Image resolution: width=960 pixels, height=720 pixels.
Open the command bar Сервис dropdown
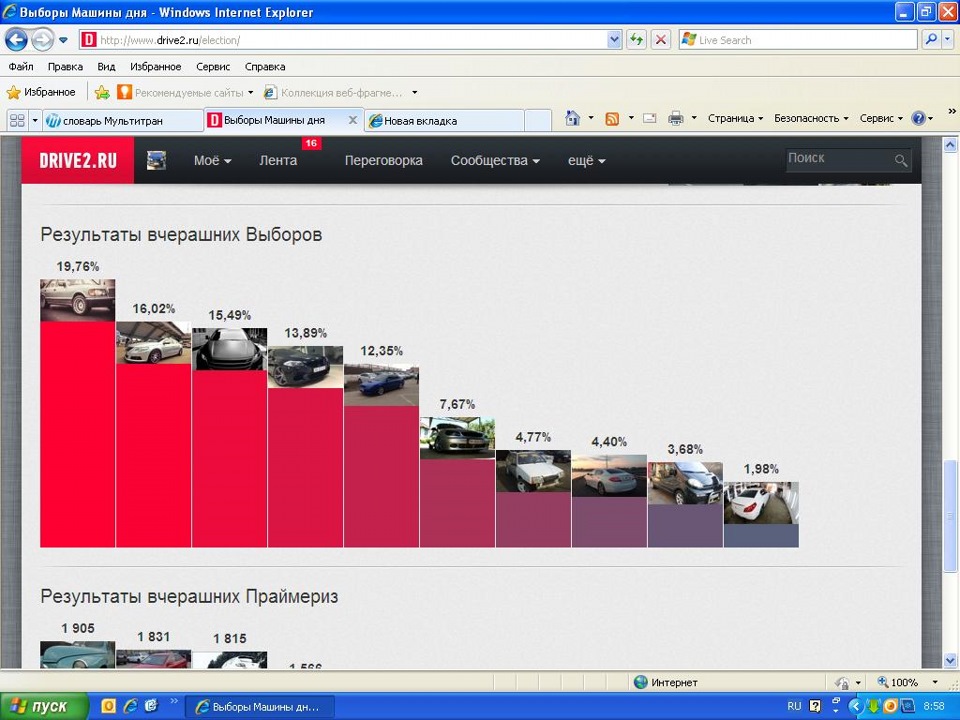[881, 118]
